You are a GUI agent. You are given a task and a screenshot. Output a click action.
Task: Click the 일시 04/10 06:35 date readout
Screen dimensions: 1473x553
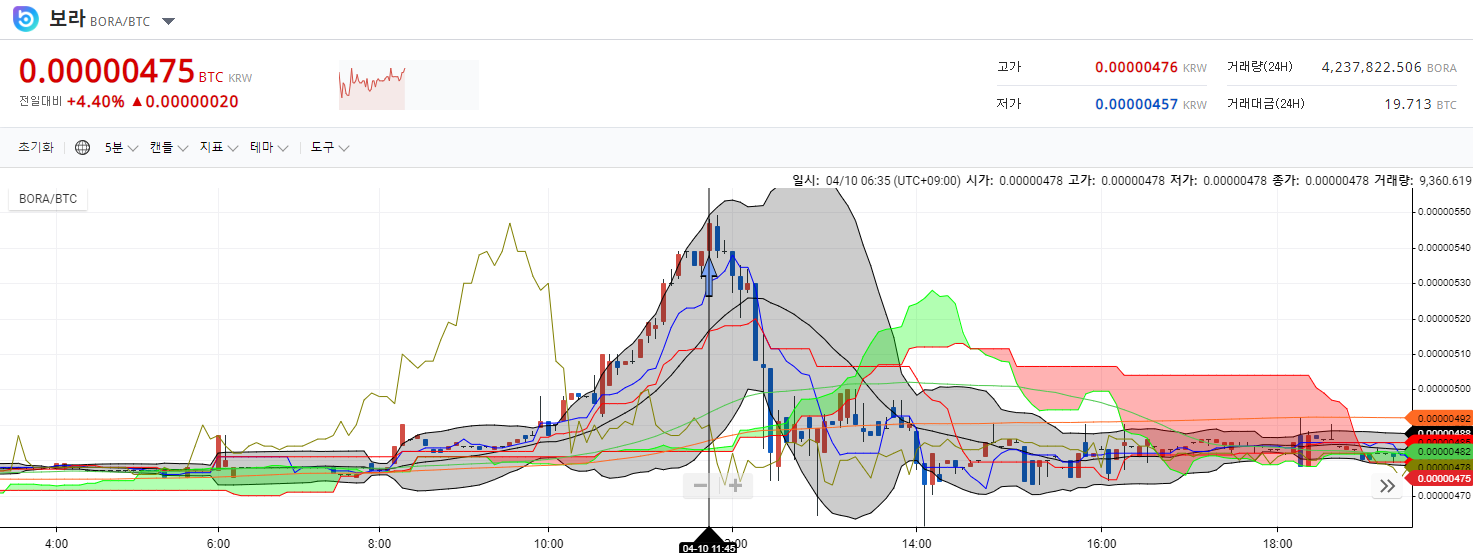tap(876, 181)
